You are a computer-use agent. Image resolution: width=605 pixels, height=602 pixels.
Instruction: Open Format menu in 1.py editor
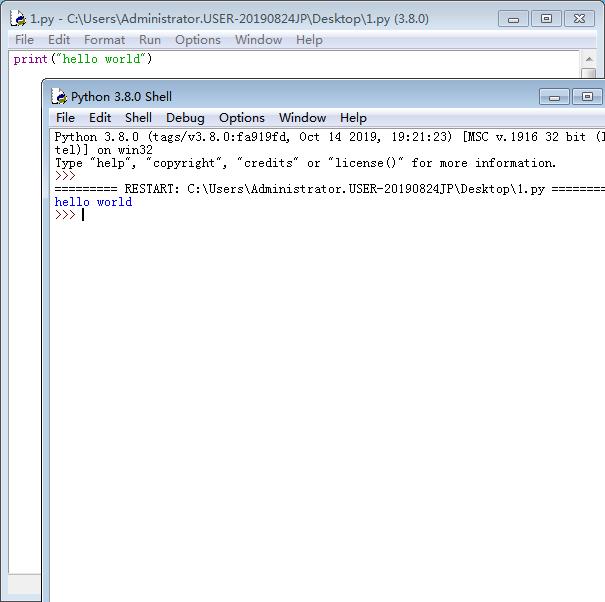click(104, 40)
